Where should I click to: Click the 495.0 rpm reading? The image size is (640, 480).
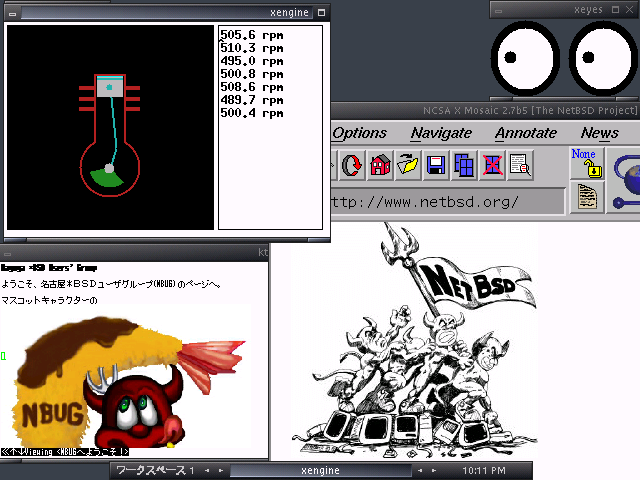252,61
